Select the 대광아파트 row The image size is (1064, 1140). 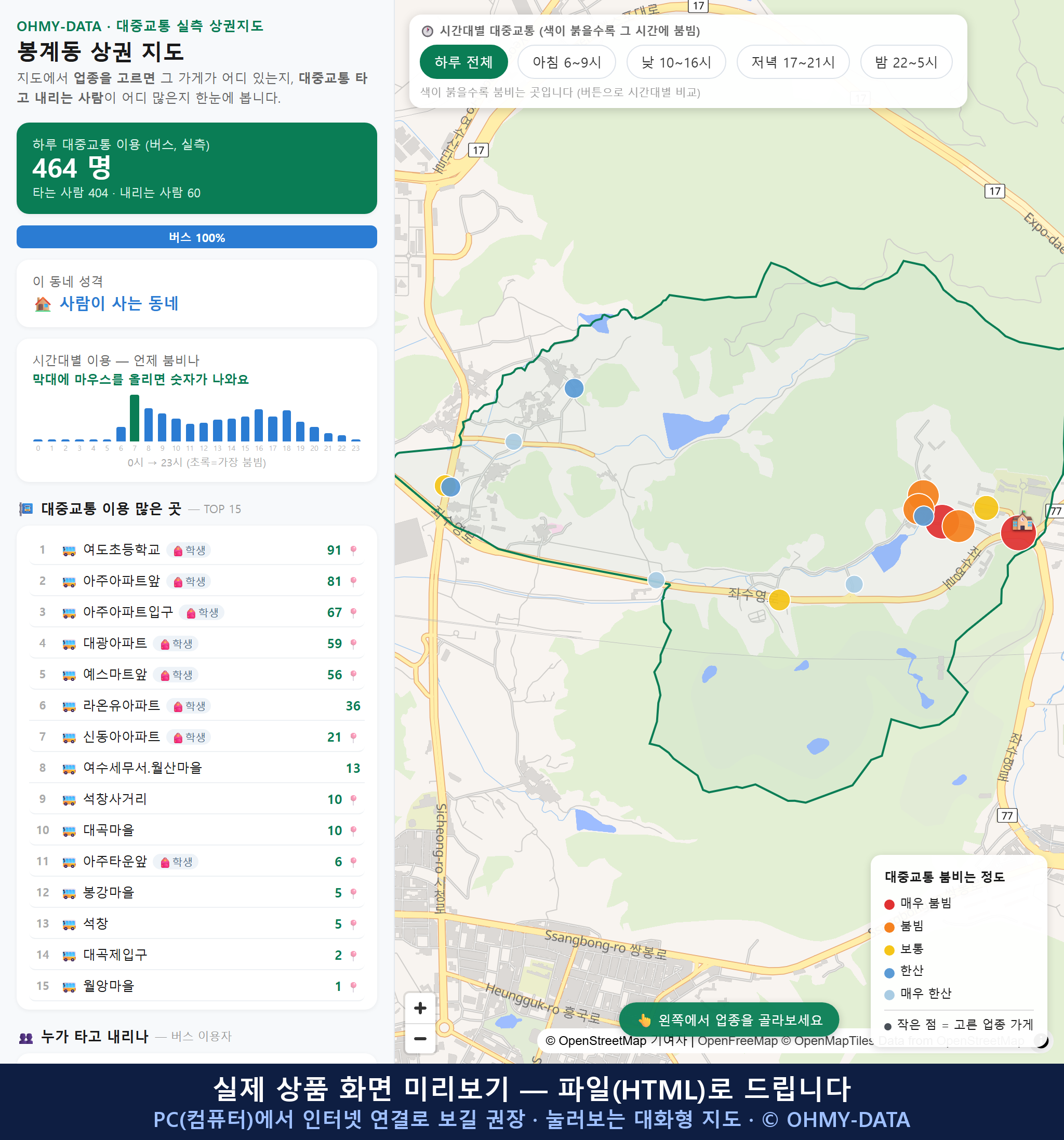197,643
